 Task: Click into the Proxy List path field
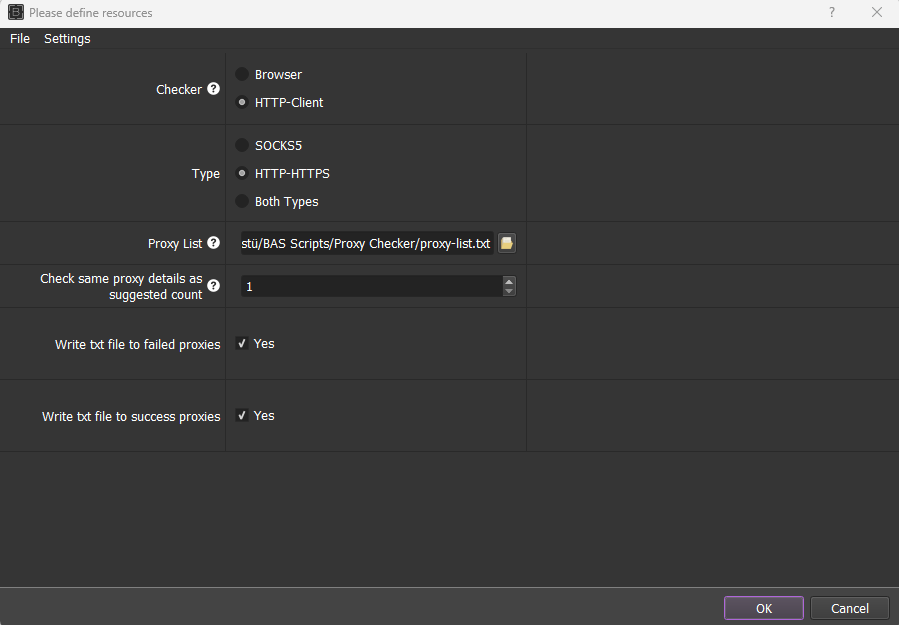(x=366, y=244)
